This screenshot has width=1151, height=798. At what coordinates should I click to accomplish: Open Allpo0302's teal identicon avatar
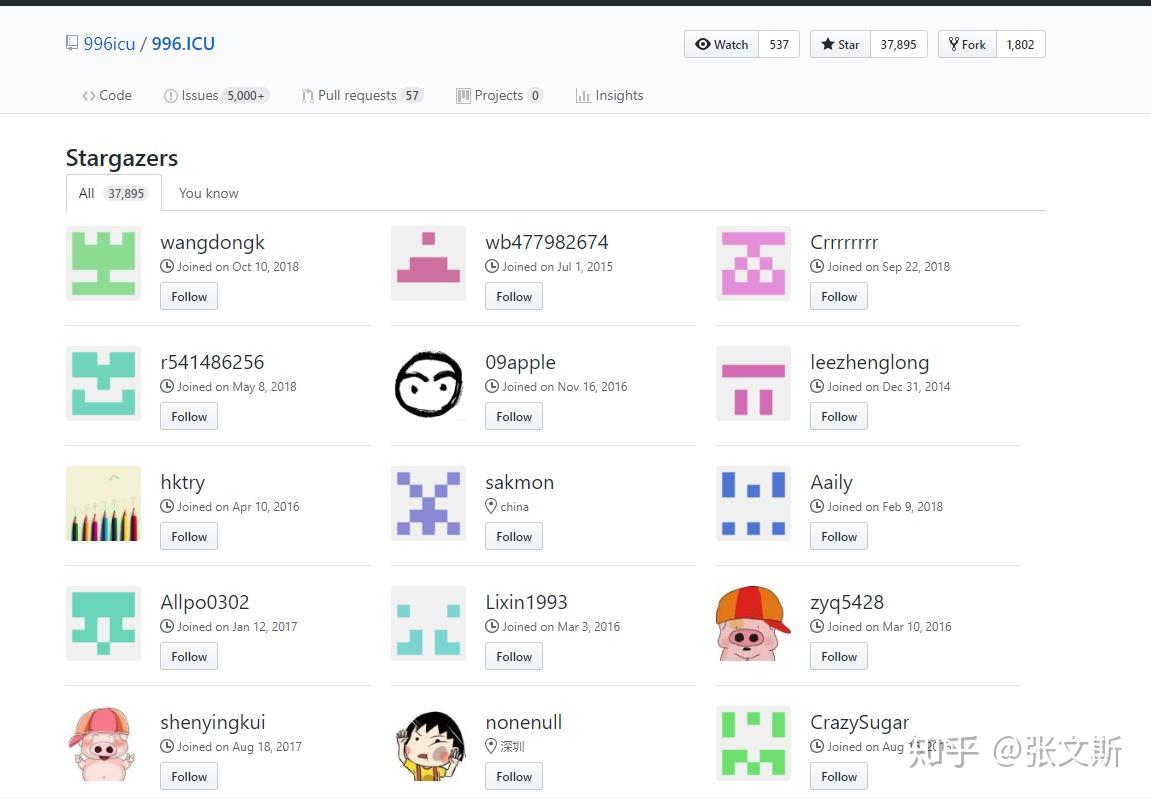104,623
